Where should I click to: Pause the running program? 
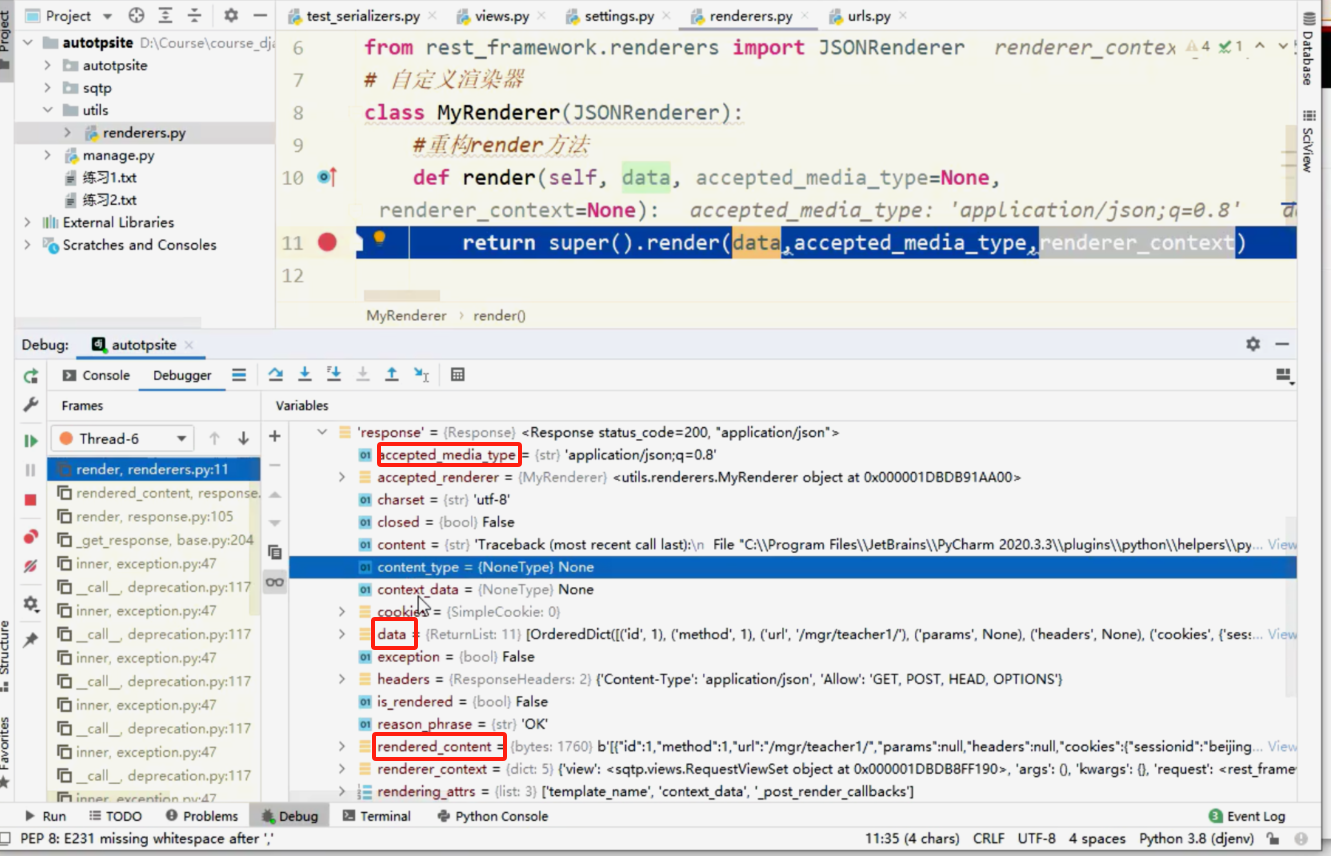click(31, 470)
